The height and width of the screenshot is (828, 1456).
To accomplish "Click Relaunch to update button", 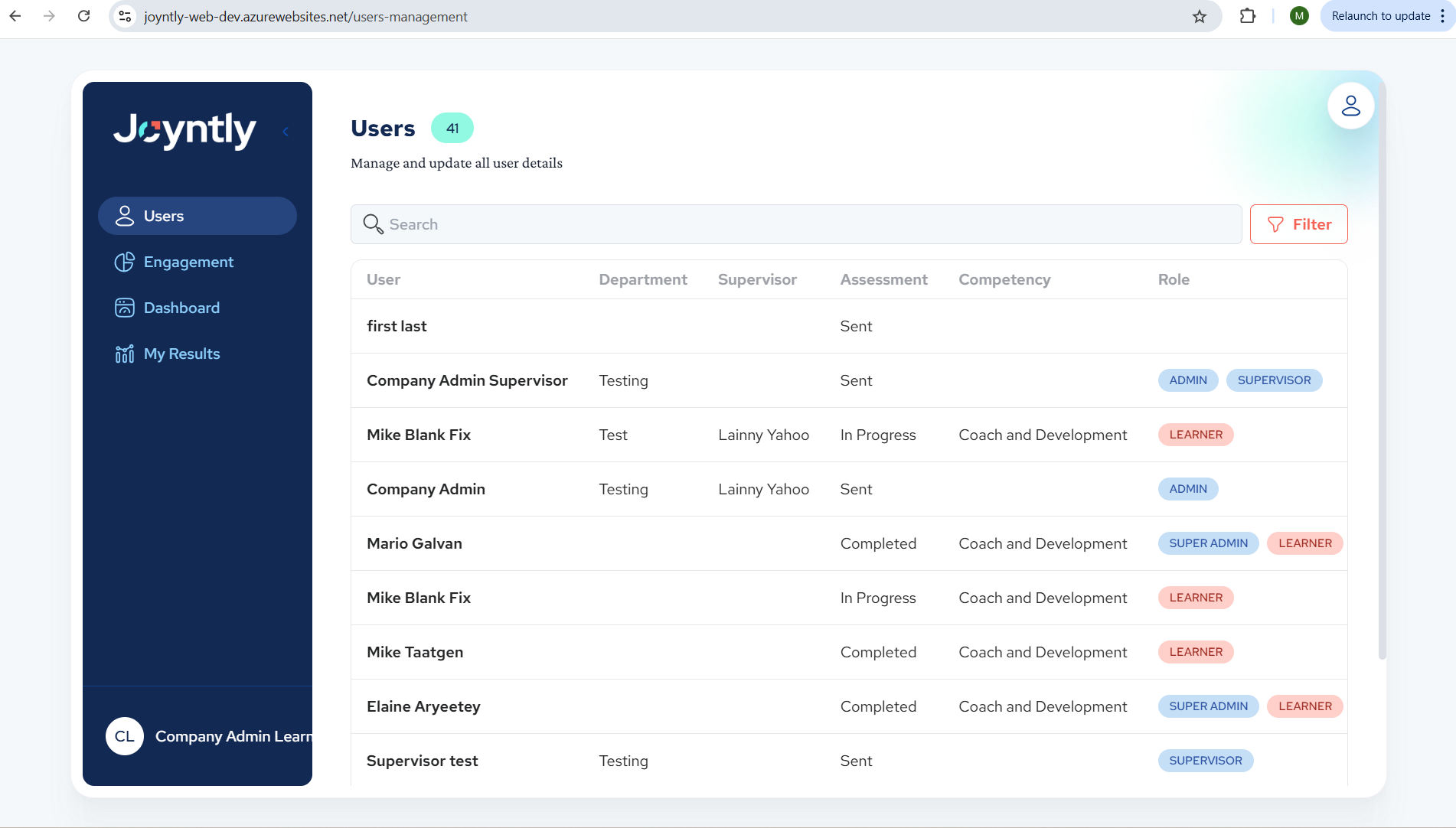I will (1380, 16).
